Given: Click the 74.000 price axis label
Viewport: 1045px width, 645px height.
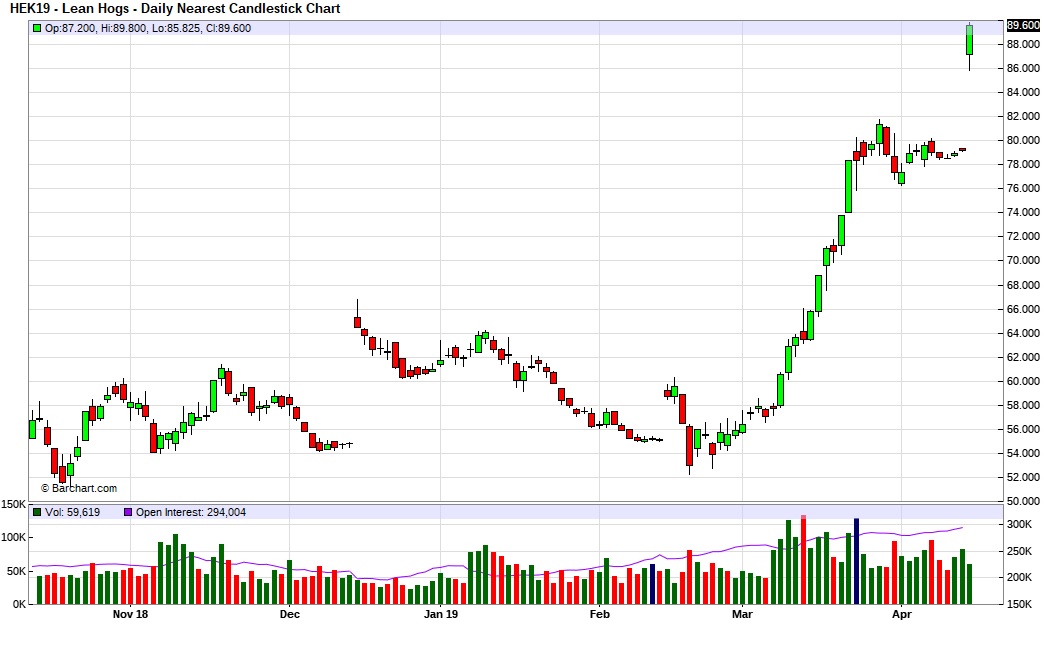Looking at the screenshot, I should point(1023,212).
